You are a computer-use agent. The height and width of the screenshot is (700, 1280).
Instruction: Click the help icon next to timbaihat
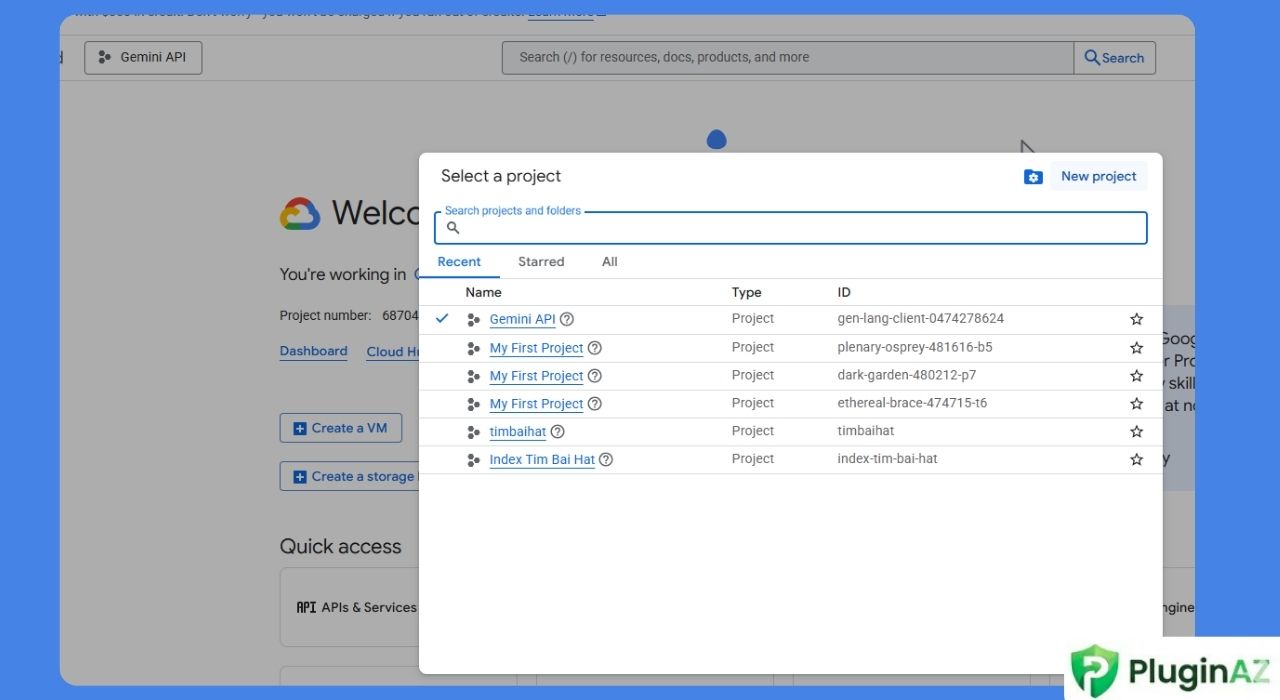point(557,431)
